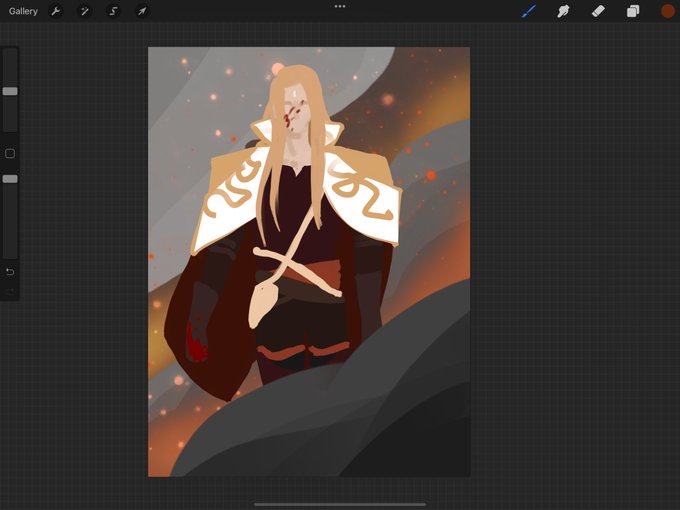Open the Adjustments magic wand menu
Image resolution: width=680 pixels, height=510 pixels.
(x=85, y=11)
